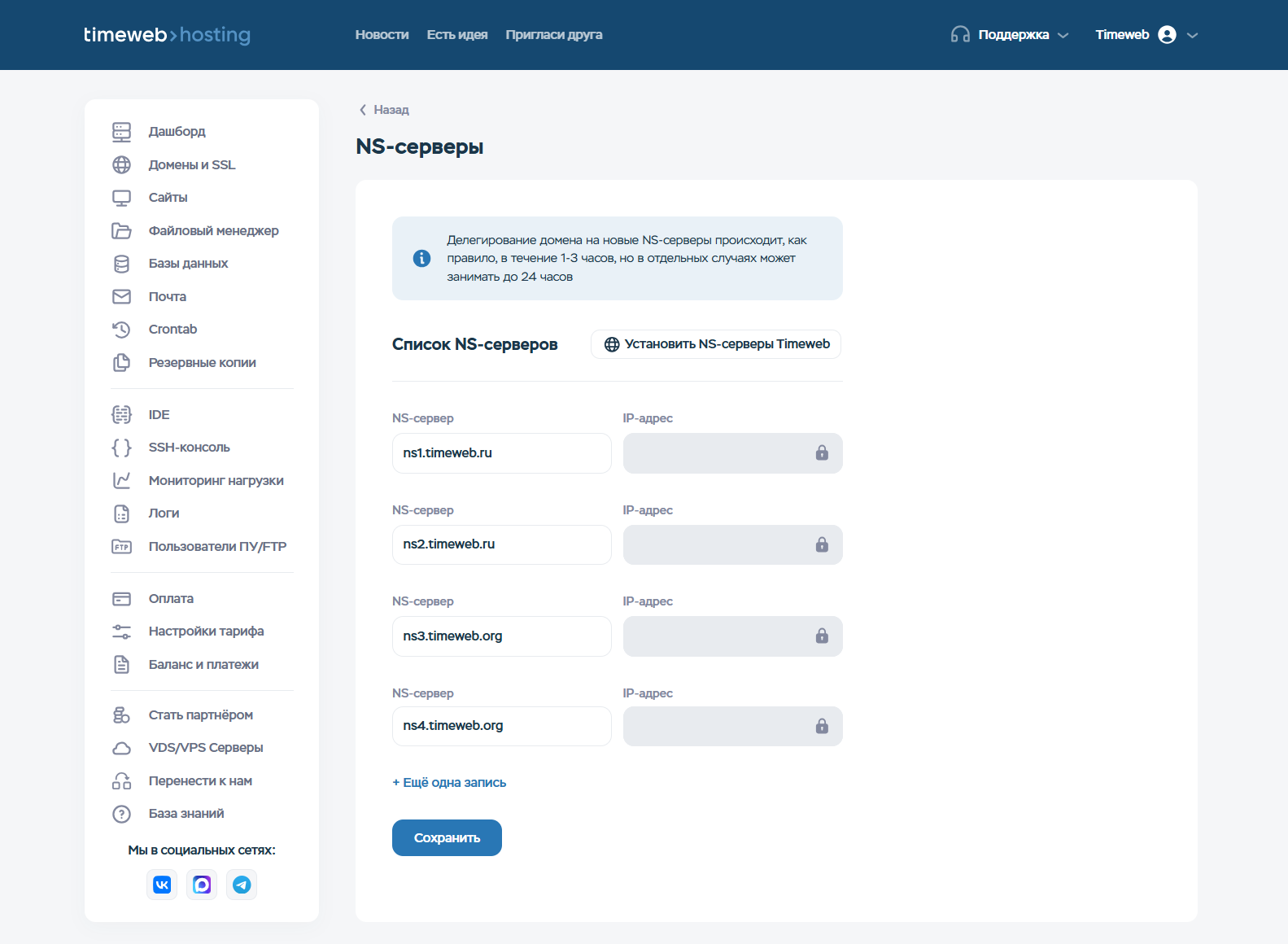Open the Timeweb account menu chevron
Viewport: 1288px width, 944px height.
[1193, 35]
